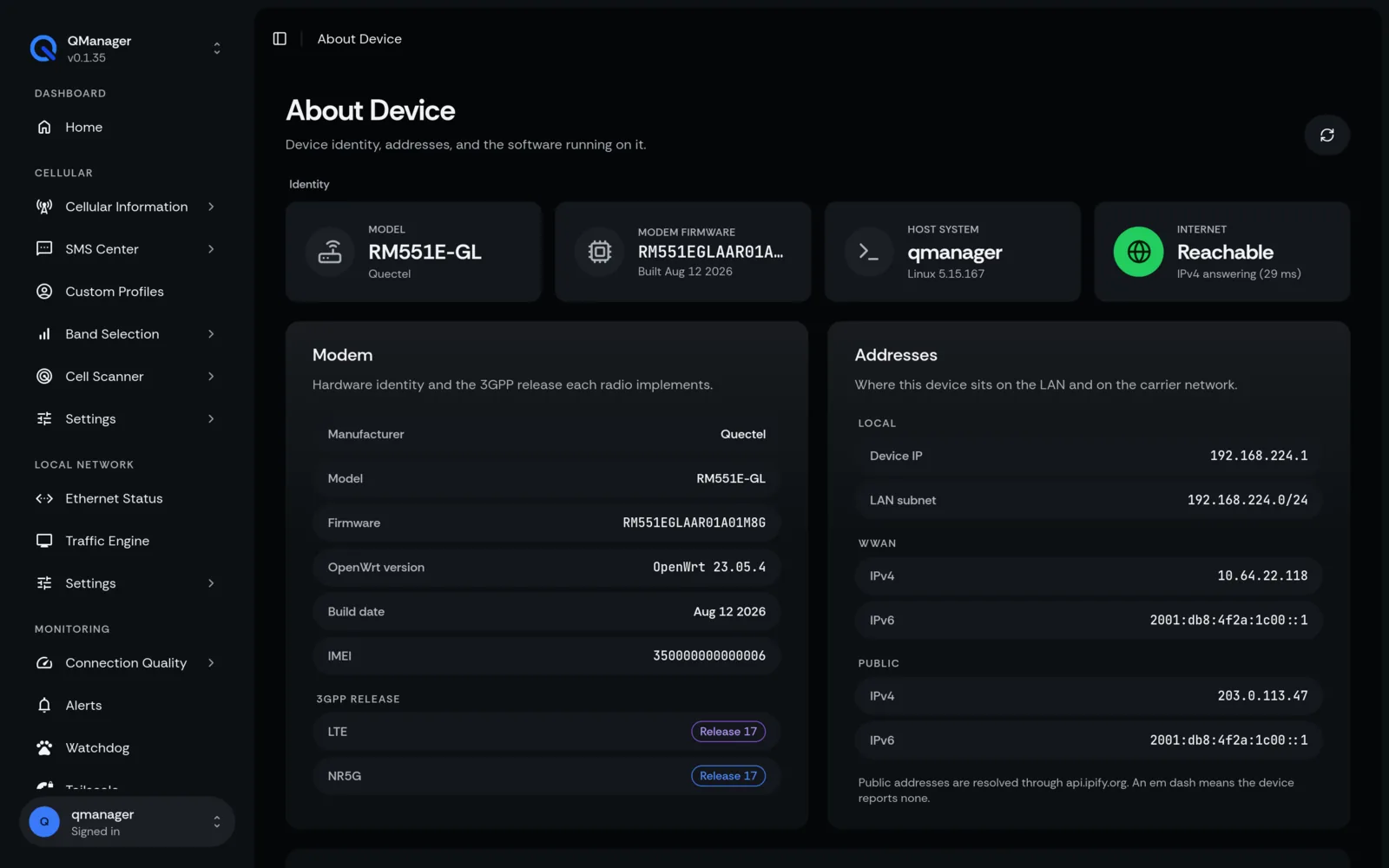Expand the Local Network Settings chevron
The height and width of the screenshot is (868, 1389).
[211, 583]
